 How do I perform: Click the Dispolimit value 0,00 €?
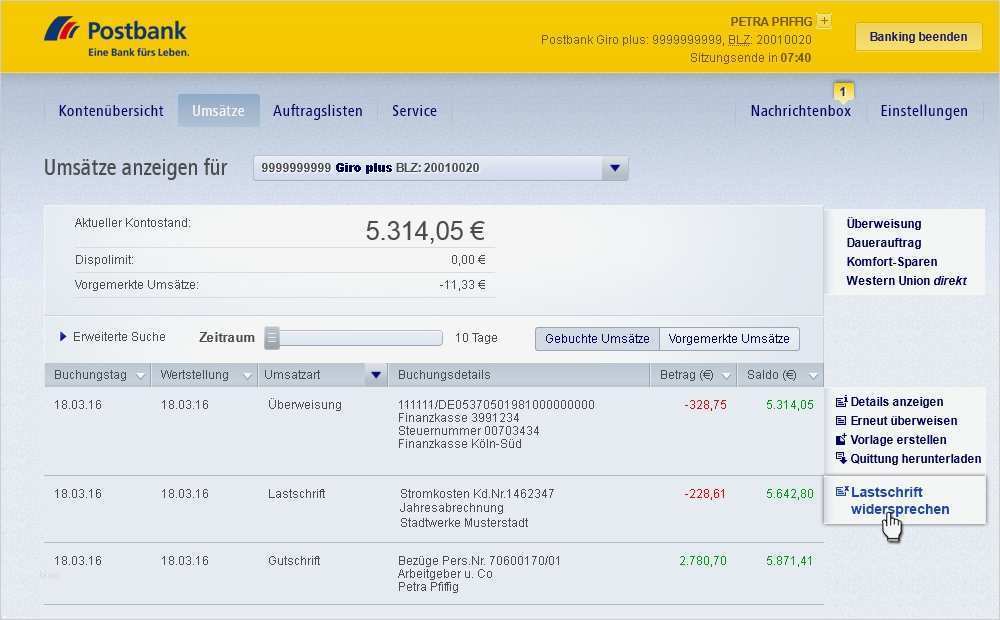468,260
